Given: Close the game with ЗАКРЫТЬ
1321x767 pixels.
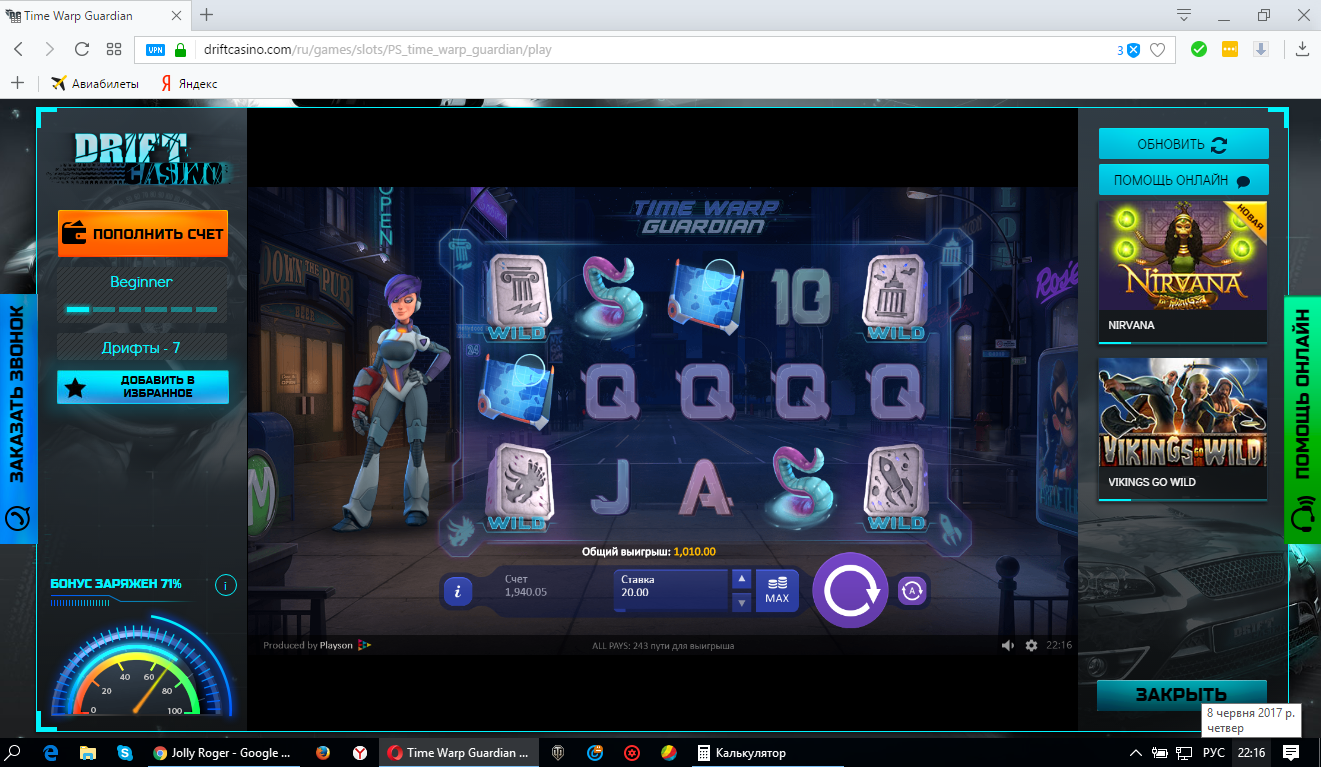Looking at the screenshot, I should coord(1181,695).
